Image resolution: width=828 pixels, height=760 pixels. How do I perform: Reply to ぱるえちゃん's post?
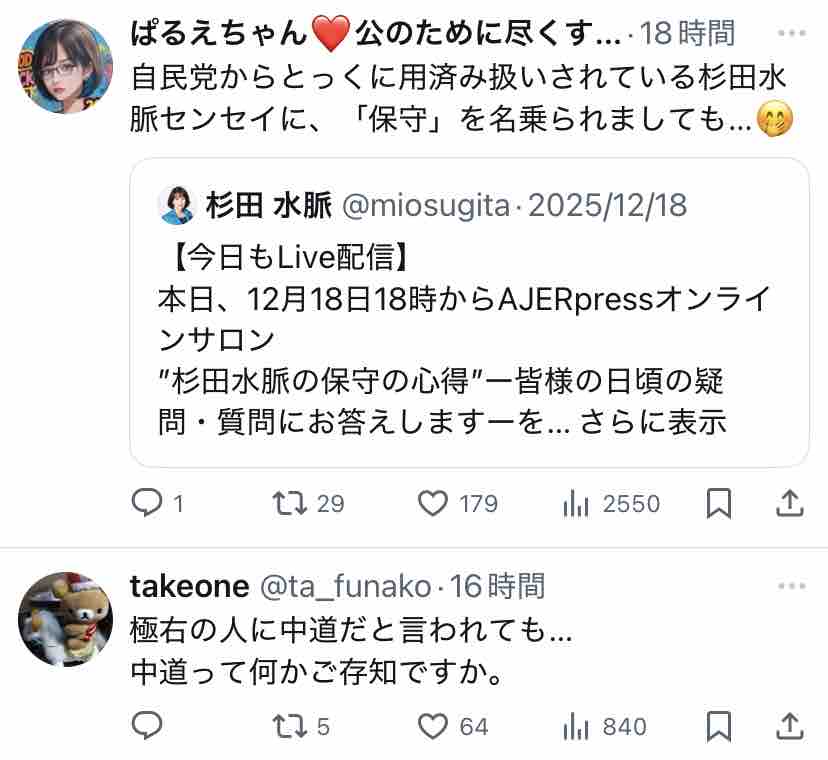click(x=147, y=503)
